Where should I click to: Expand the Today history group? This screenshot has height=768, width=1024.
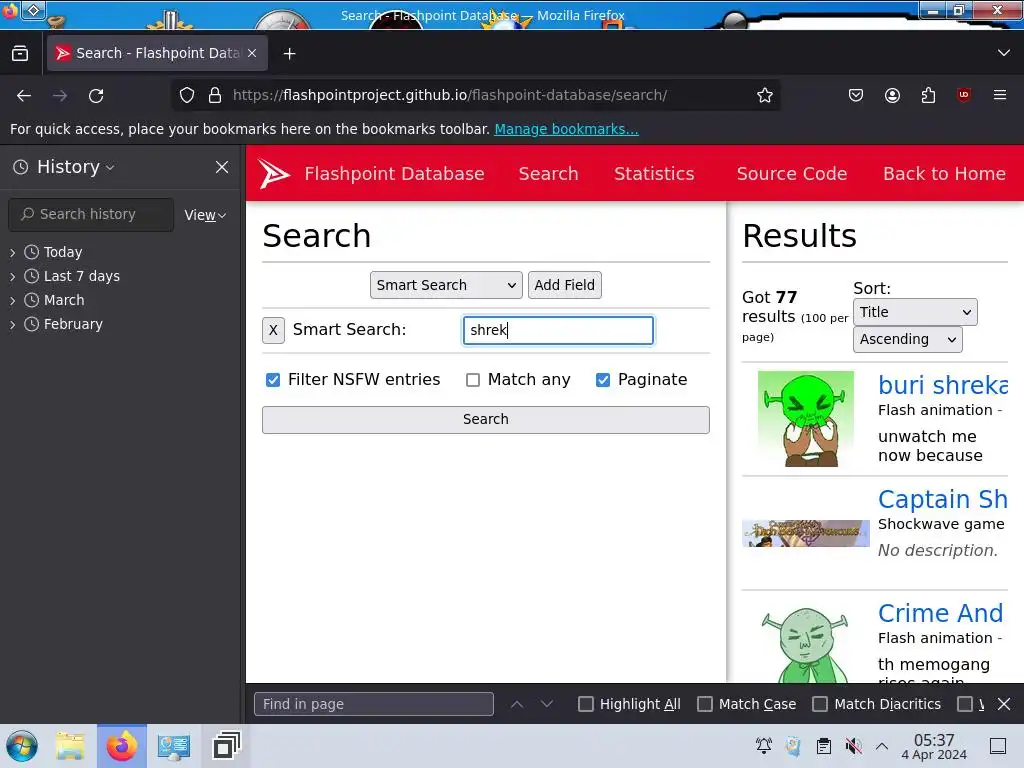click(12, 252)
